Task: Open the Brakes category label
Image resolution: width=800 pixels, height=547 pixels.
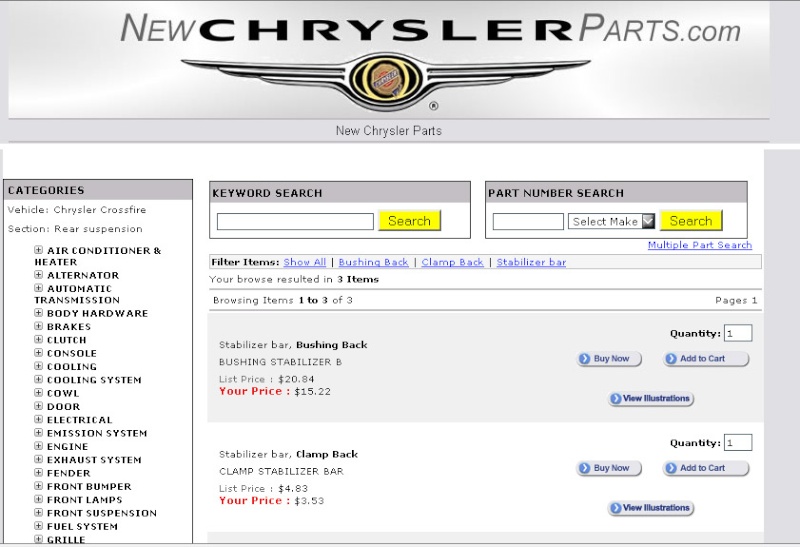Action: 69,327
